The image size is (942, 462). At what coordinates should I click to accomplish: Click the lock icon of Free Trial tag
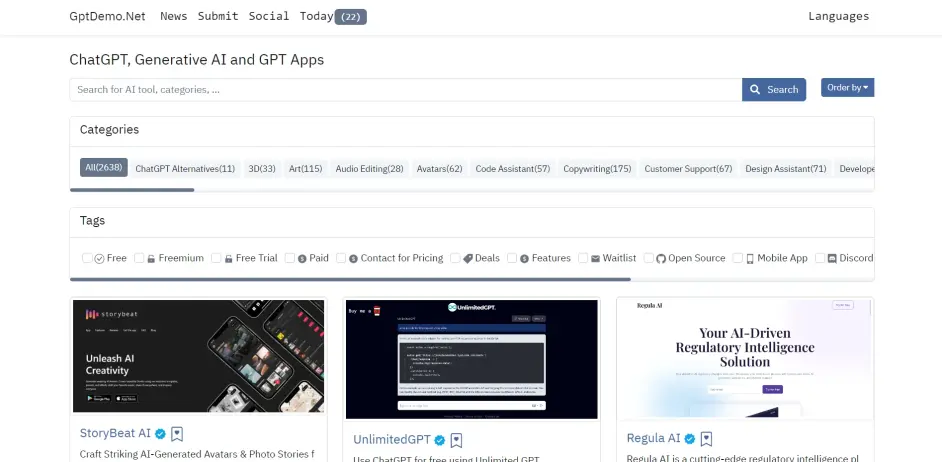(x=228, y=258)
